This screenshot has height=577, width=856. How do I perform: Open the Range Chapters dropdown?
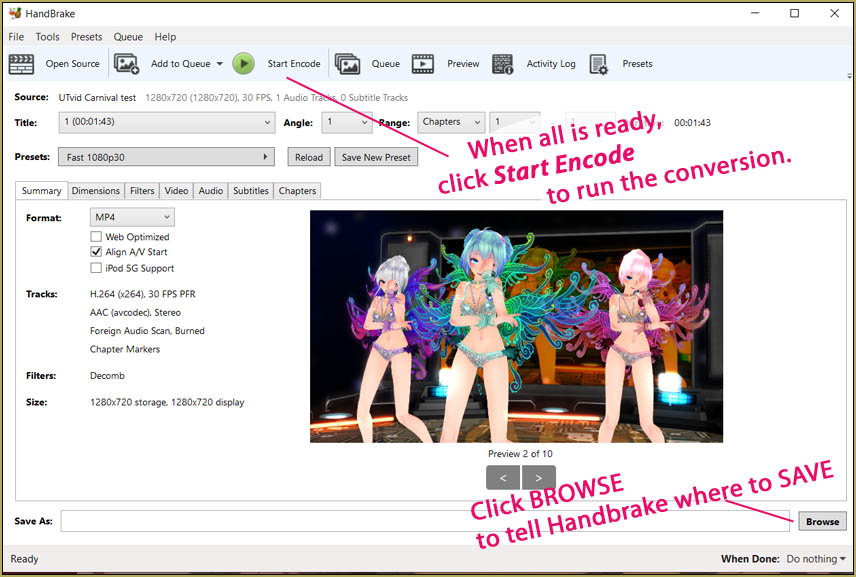[x=451, y=122]
